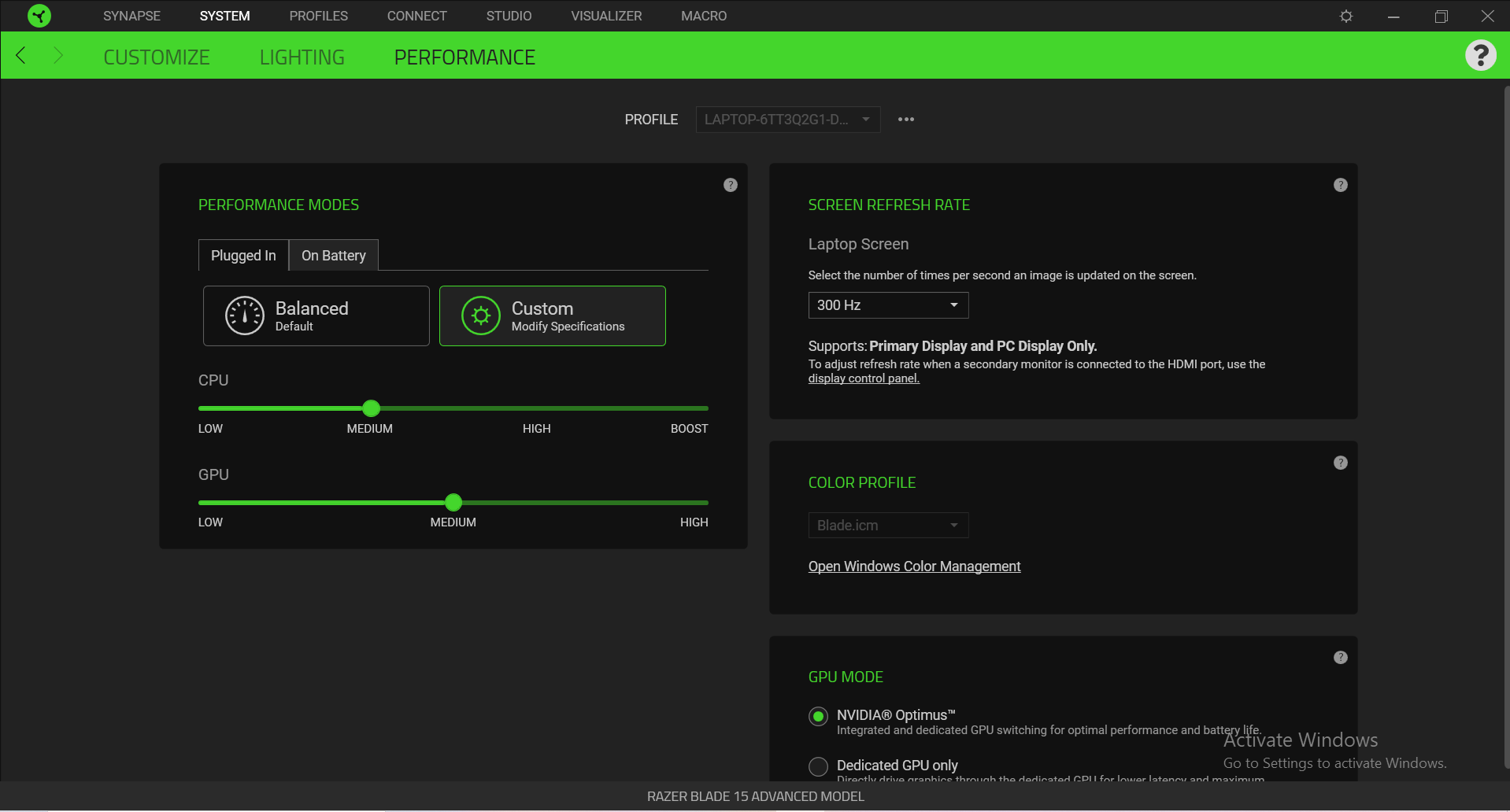Select Dedicated GPU only radio button
The image size is (1510, 812).
tap(819, 766)
